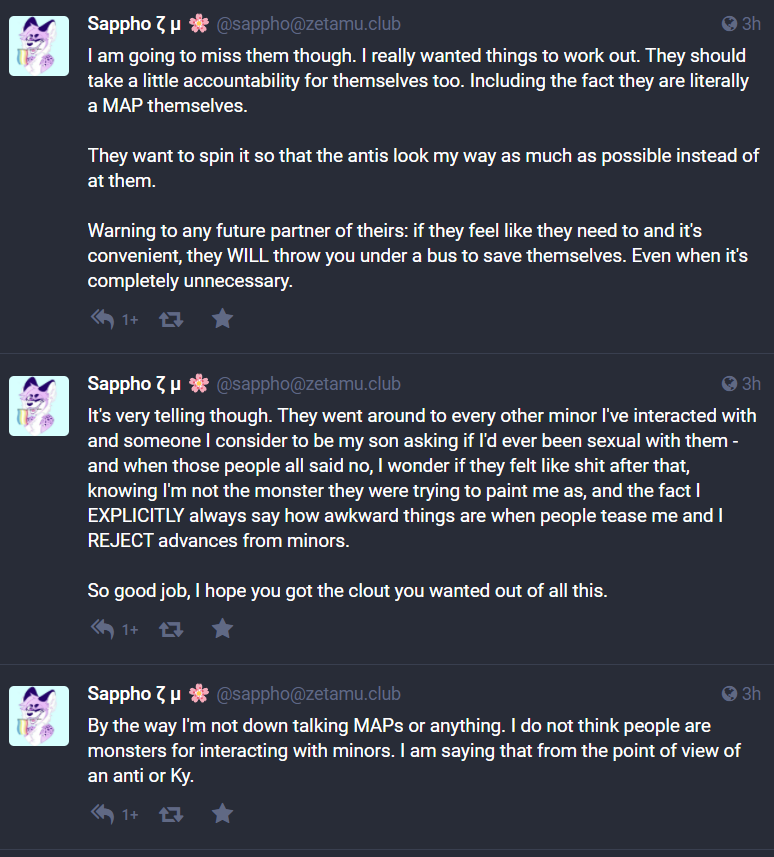The image size is (774, 857).
Task: Open @sappho@zetamu.club handle on second post
Action: (308, 384)
